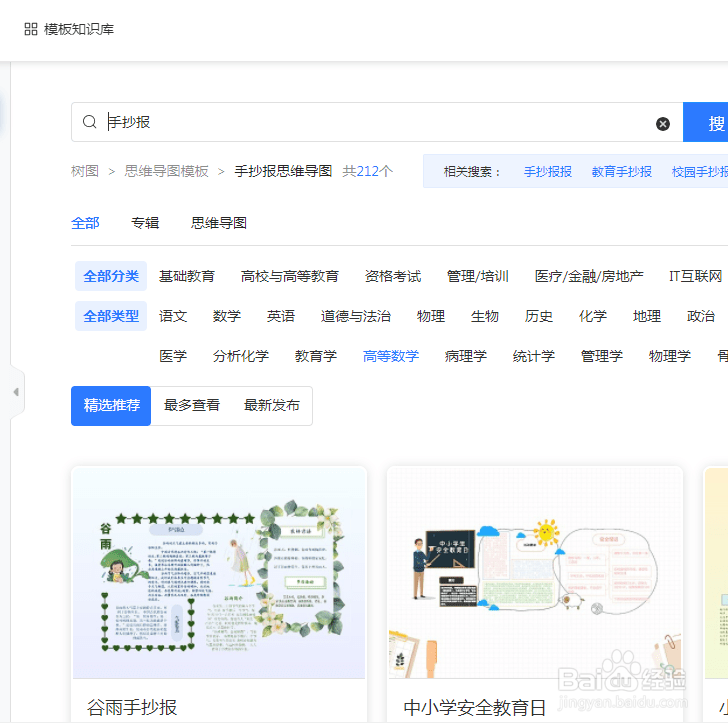Filter by 管理学 subject
Image resolution: width=728 pixels, height=728 pixels.
pyautogui.click(x=602, y=356)
